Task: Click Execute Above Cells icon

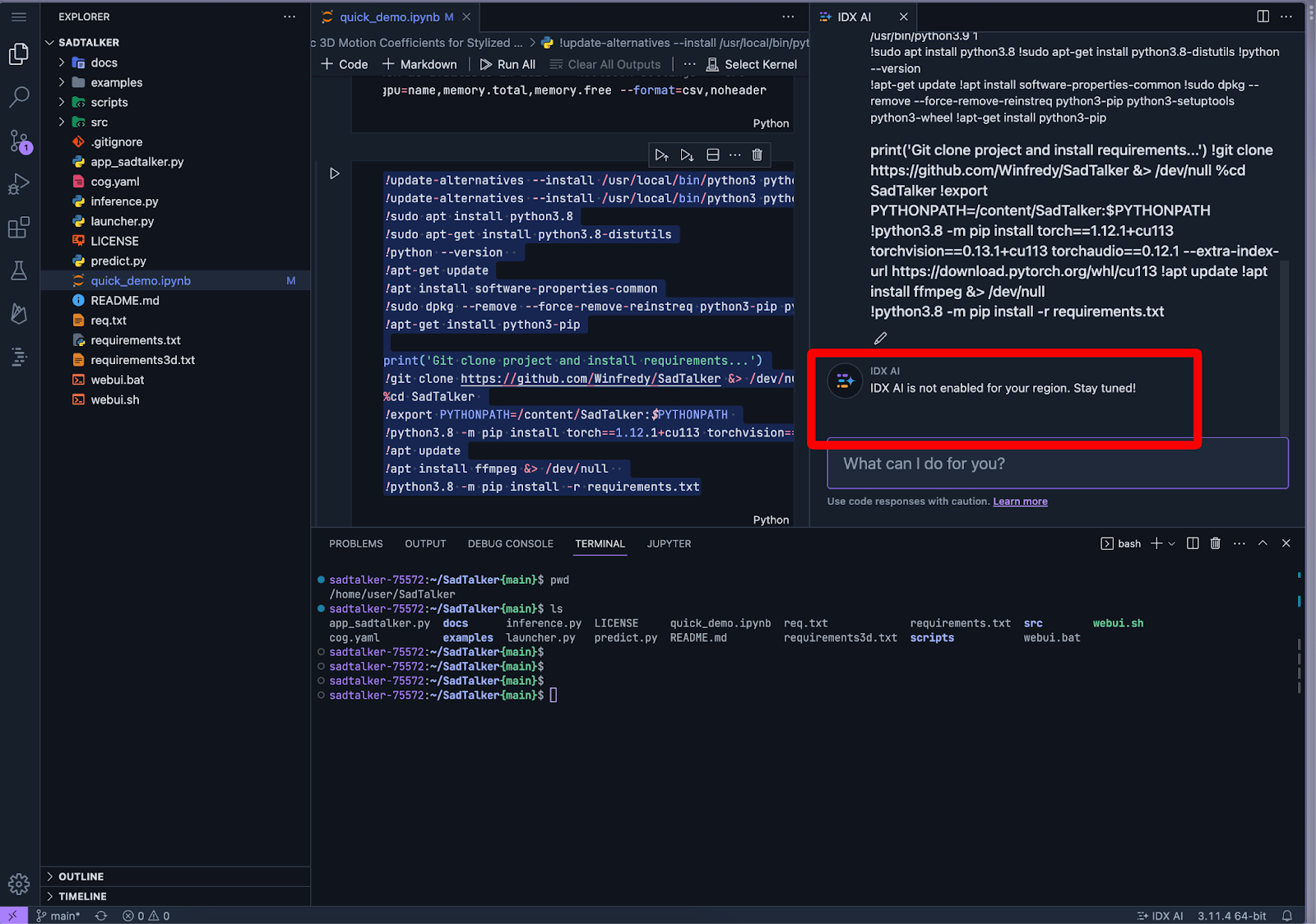Action: pos(661,155)
